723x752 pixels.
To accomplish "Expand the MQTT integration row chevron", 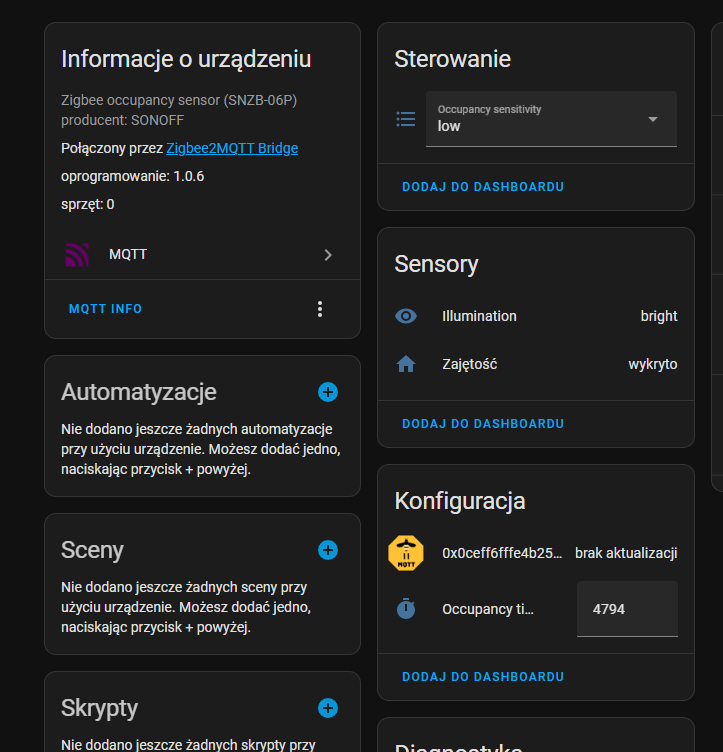I will tap(328, 255).
